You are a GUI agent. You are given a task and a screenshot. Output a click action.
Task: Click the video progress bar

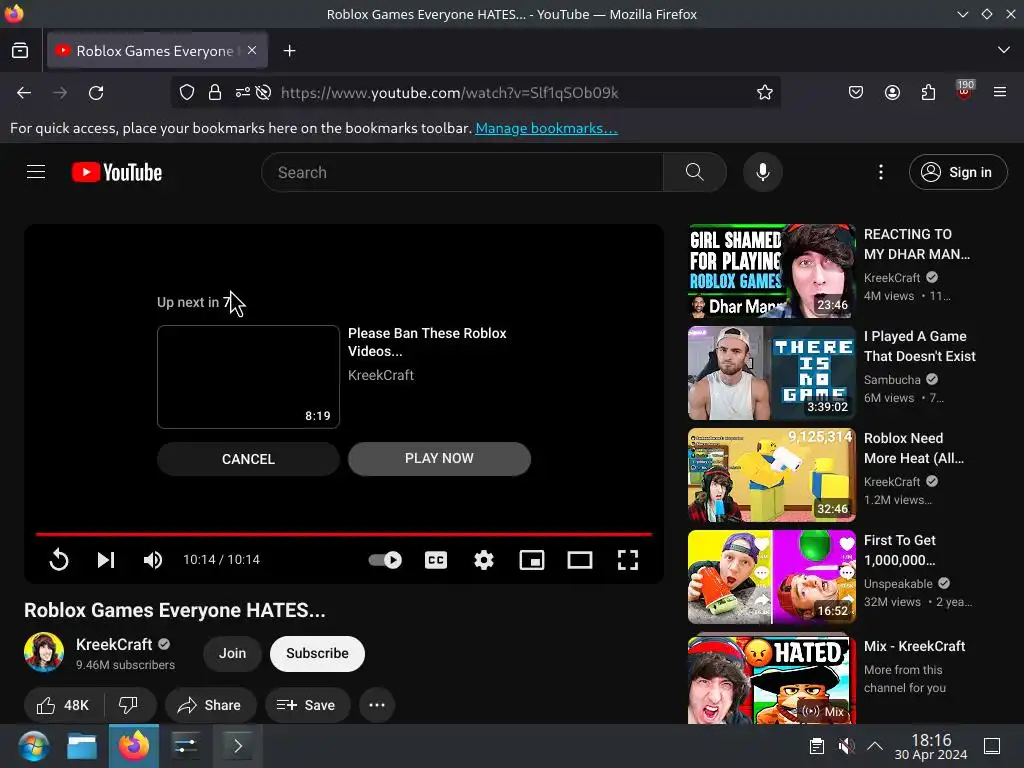[x=344, y=534]
